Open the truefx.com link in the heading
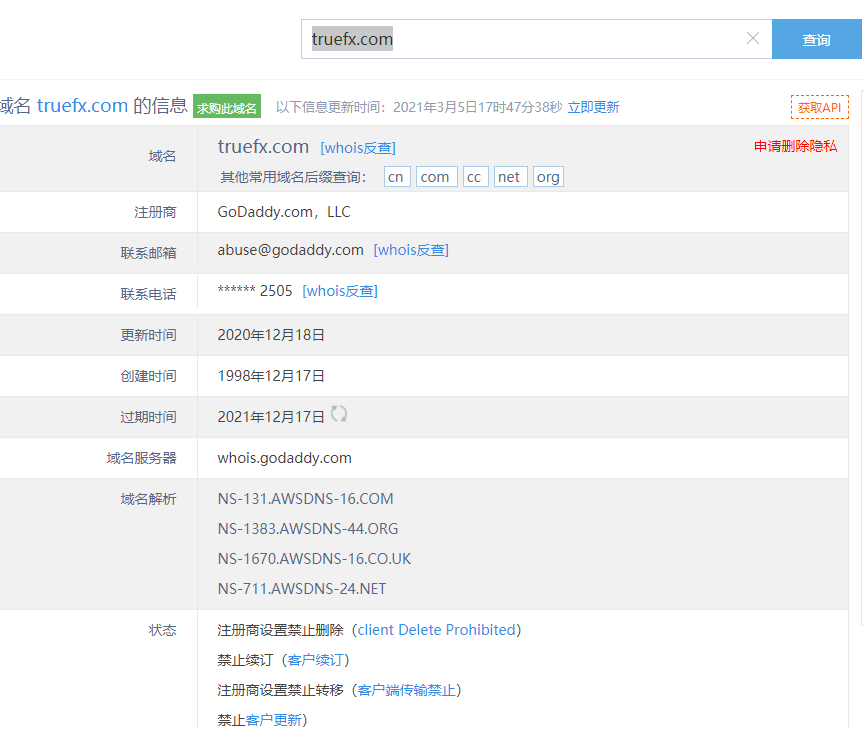 tap(82, 106)
